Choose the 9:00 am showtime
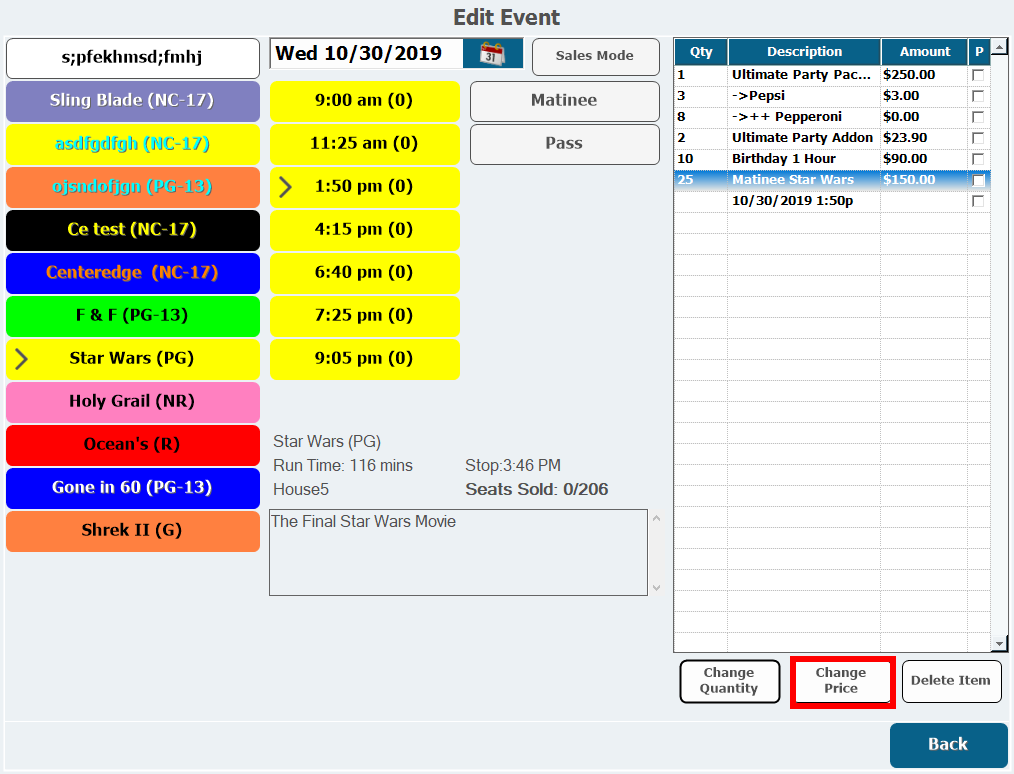Image resolution: width=1014 pixels, height=774 pixels. tap(364, 101)
